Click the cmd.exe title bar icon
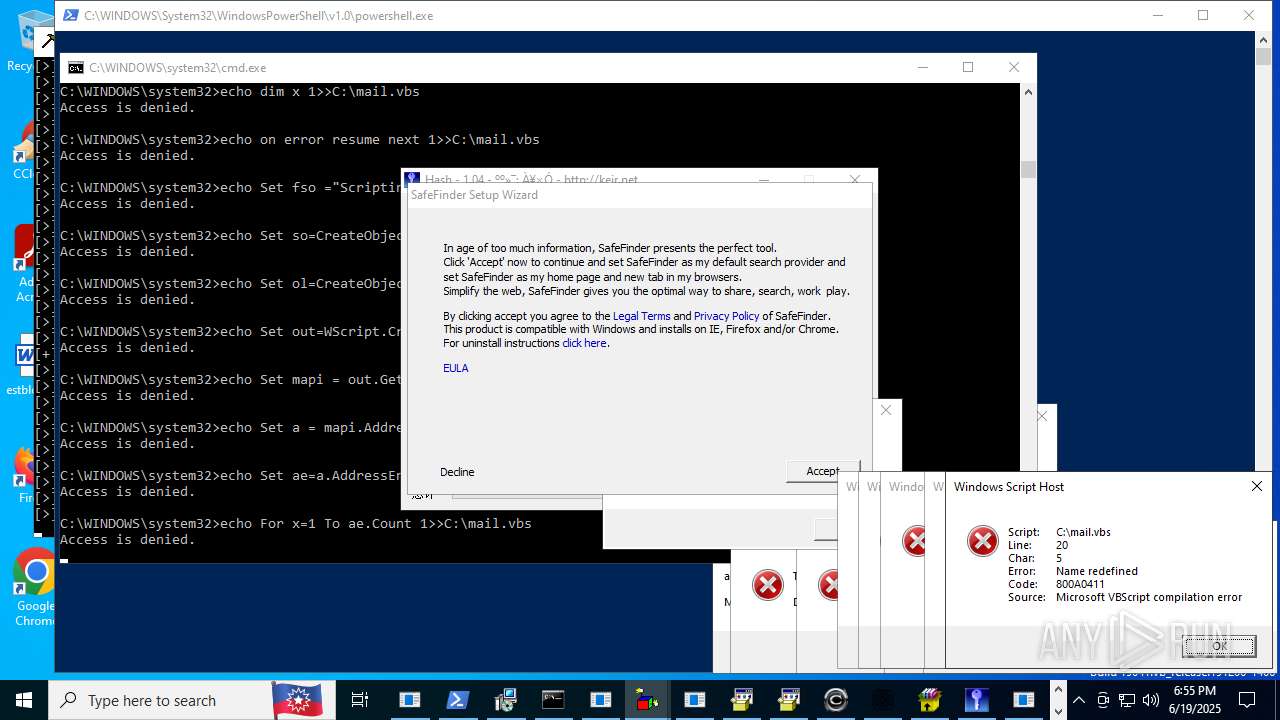 click(x=75, y=68)
